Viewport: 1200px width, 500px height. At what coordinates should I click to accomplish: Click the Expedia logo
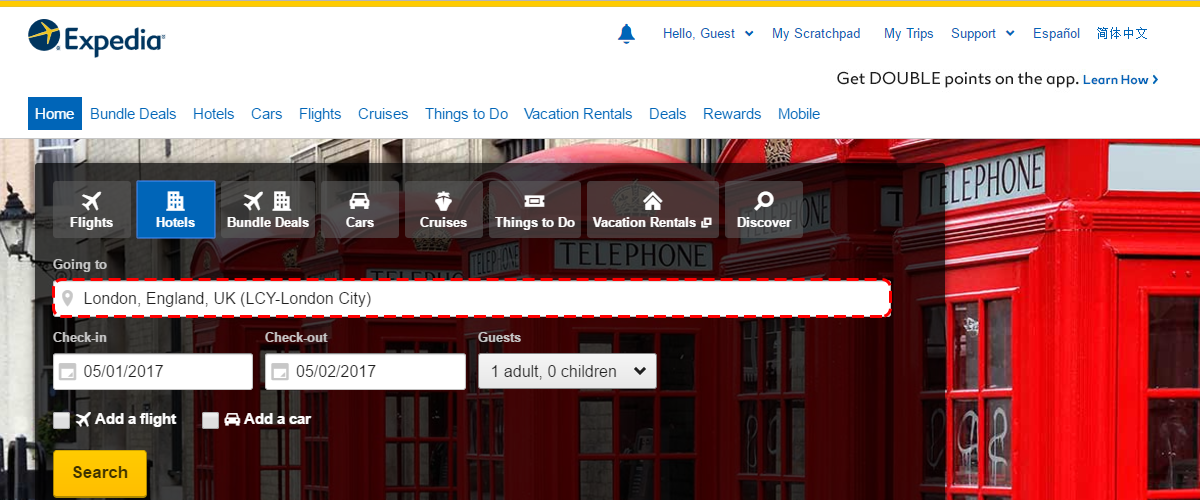(x=97, y=38)
